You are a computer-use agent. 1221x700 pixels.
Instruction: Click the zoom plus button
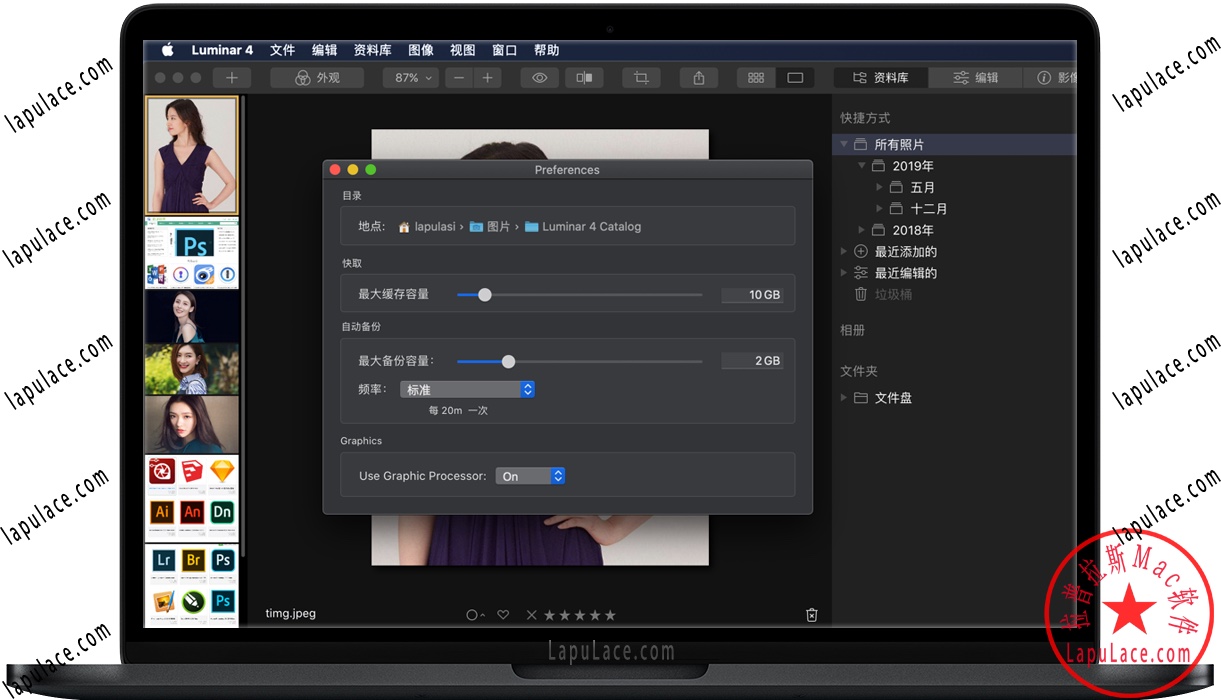pos(487,76)
